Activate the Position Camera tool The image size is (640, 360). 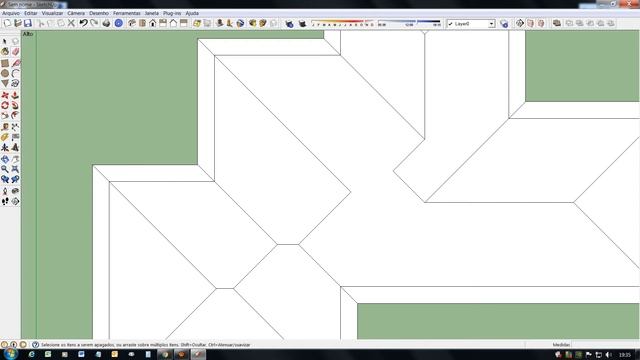(5, 191)
